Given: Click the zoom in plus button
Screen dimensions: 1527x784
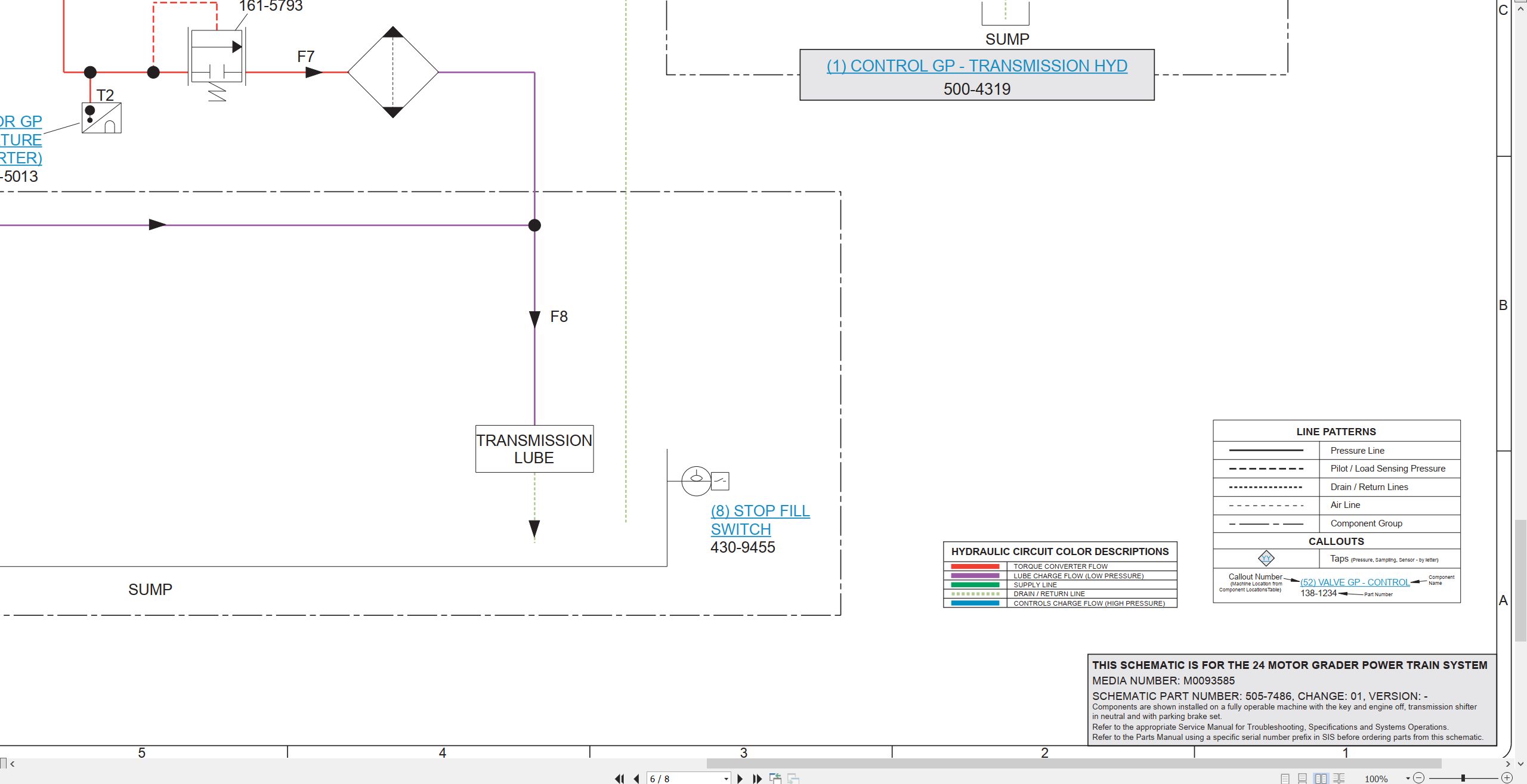Looking at the screenshot, I should pos(1507,777).
